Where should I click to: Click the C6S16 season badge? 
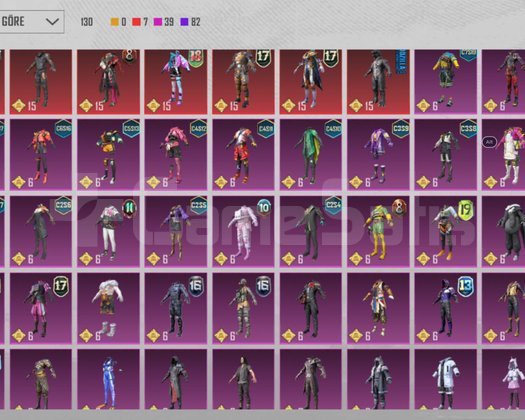(x=63, y=129)
